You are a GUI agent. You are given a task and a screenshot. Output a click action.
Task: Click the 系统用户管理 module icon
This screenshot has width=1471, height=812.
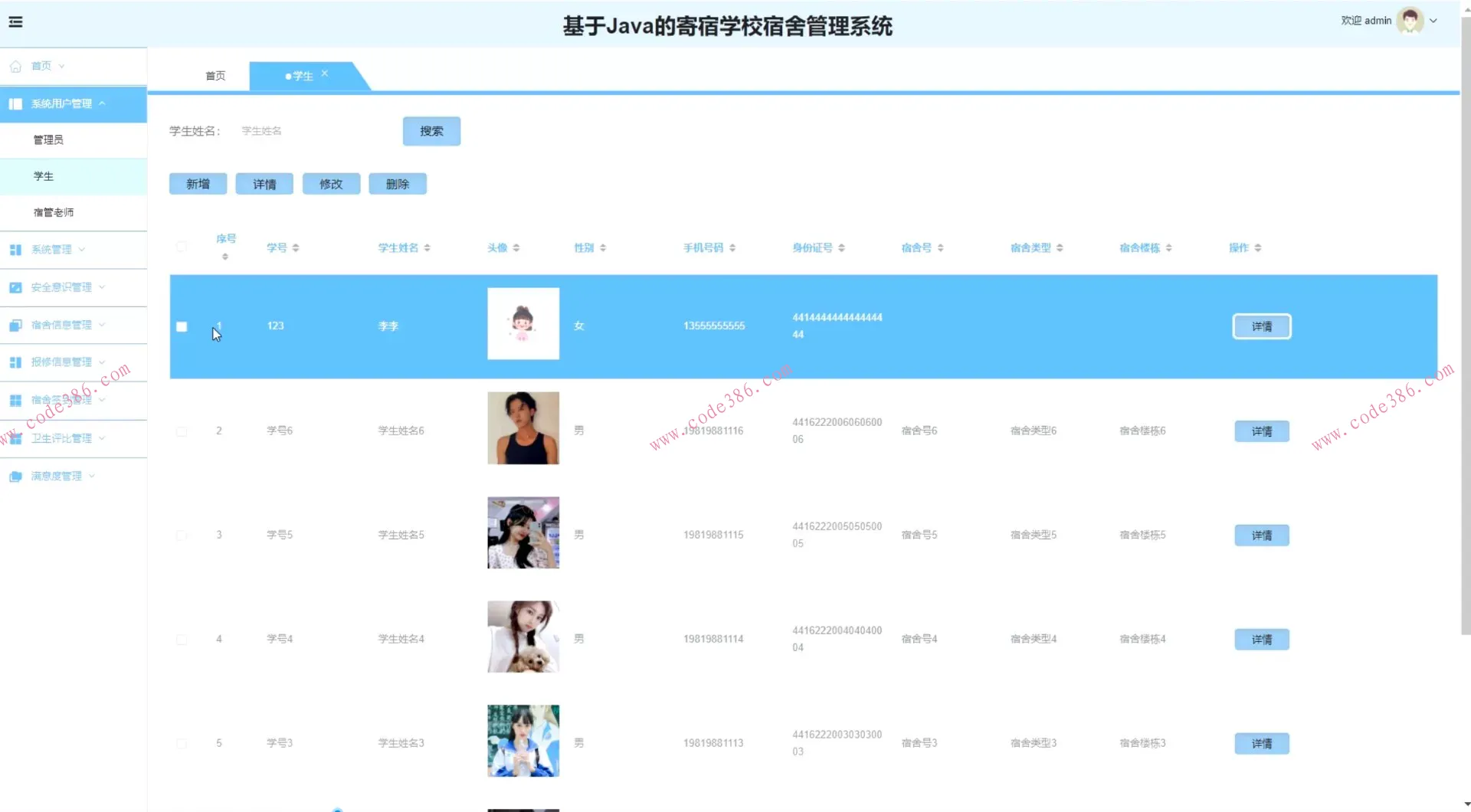[x=15, y=103]
